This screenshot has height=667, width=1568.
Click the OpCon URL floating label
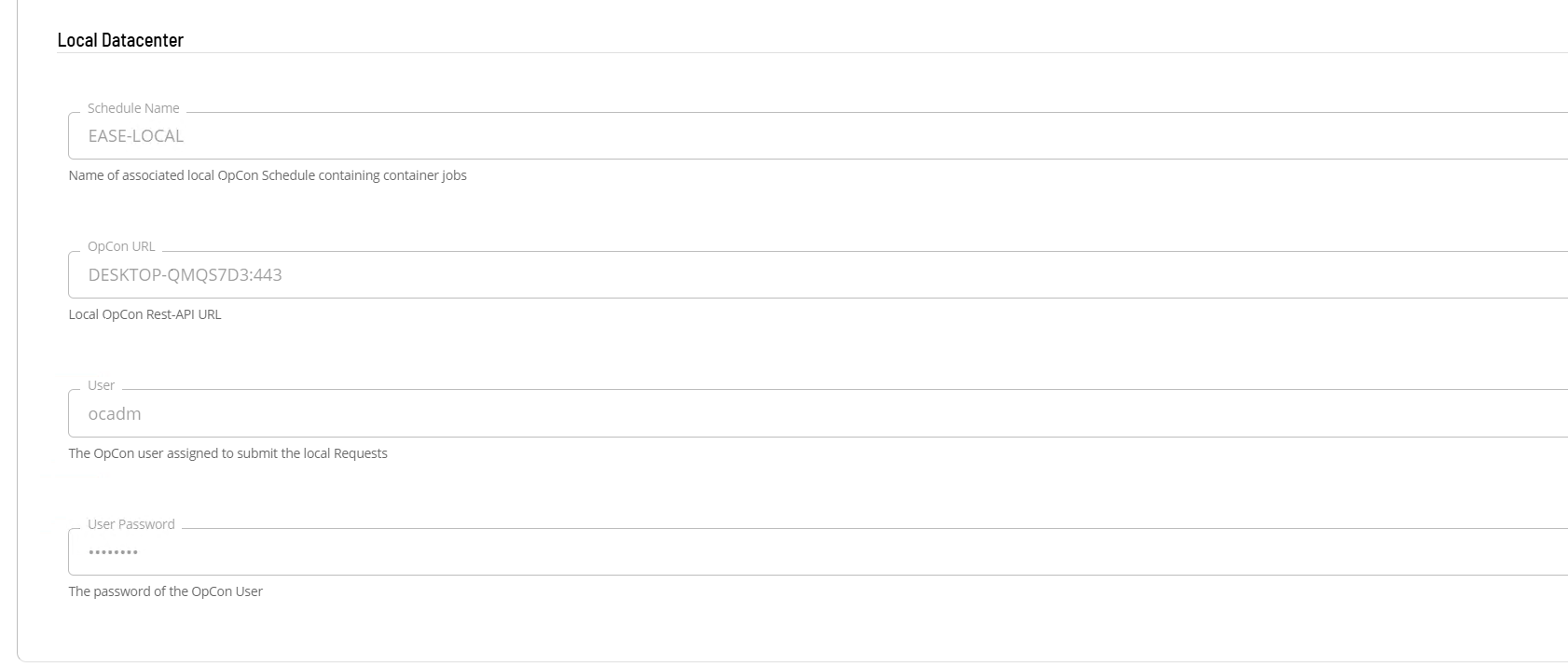point(121,247)
